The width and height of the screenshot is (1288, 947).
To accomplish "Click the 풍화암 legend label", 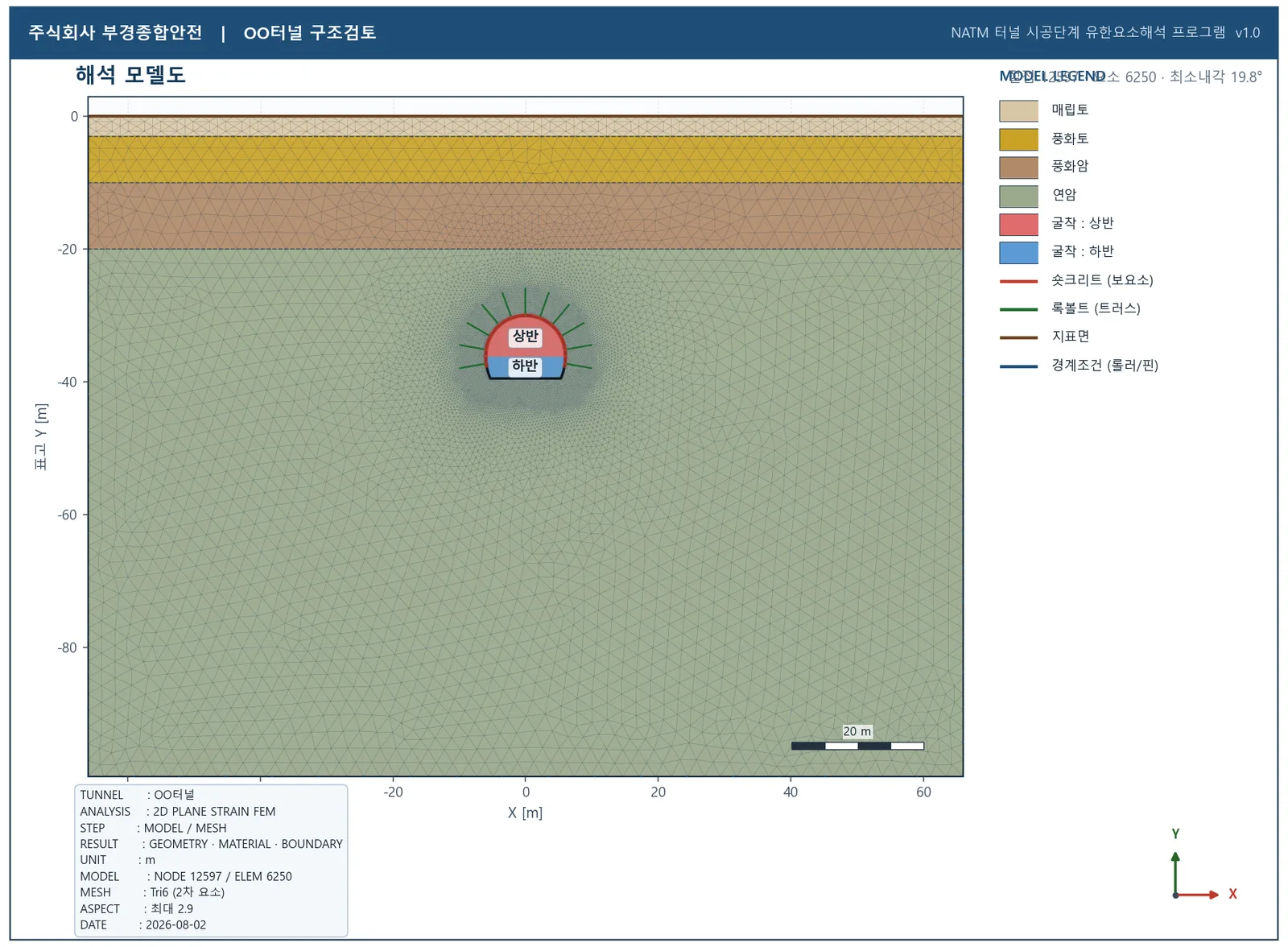I will point(1070,166).
